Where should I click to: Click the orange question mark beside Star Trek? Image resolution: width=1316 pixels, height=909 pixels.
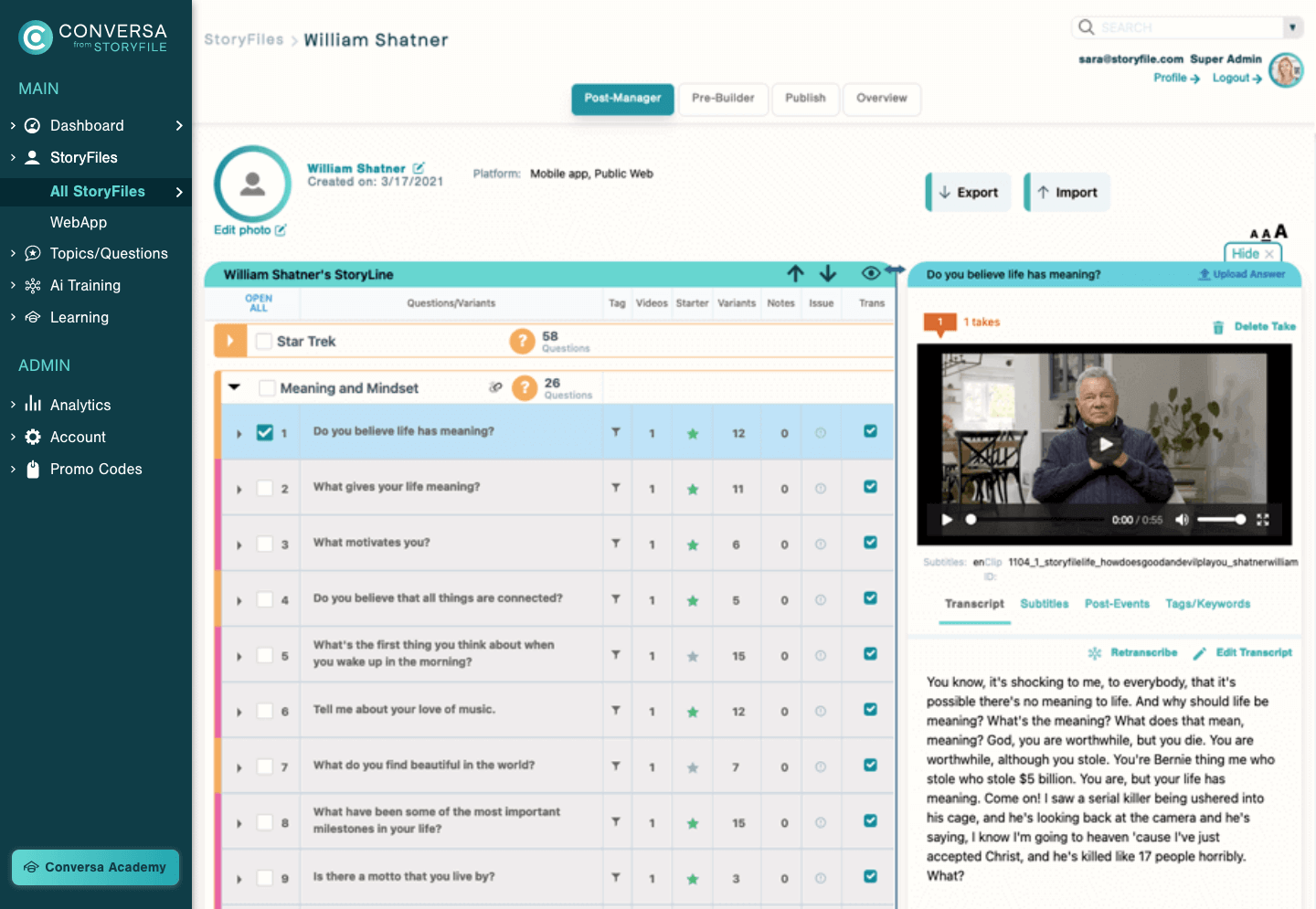(522, 342)
